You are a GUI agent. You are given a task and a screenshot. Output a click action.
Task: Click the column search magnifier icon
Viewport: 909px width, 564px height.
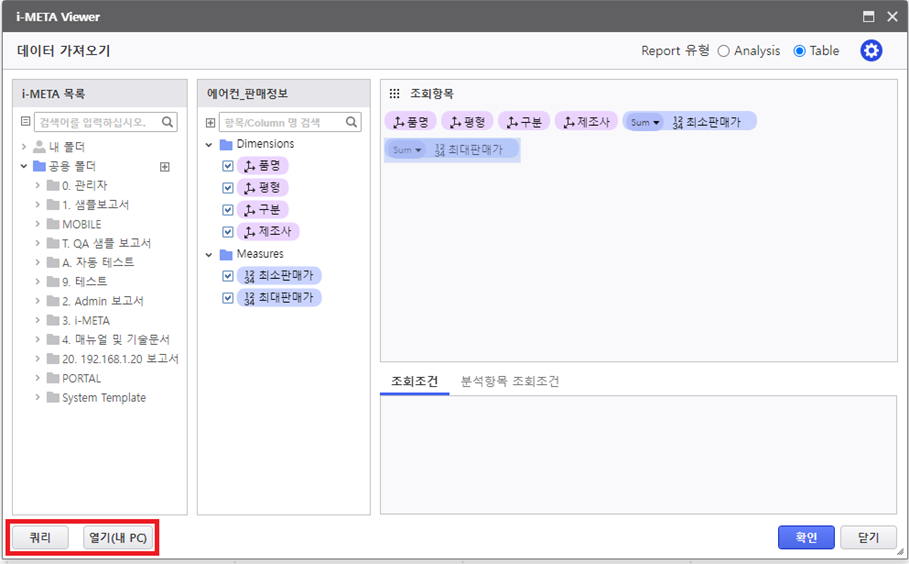352,123
